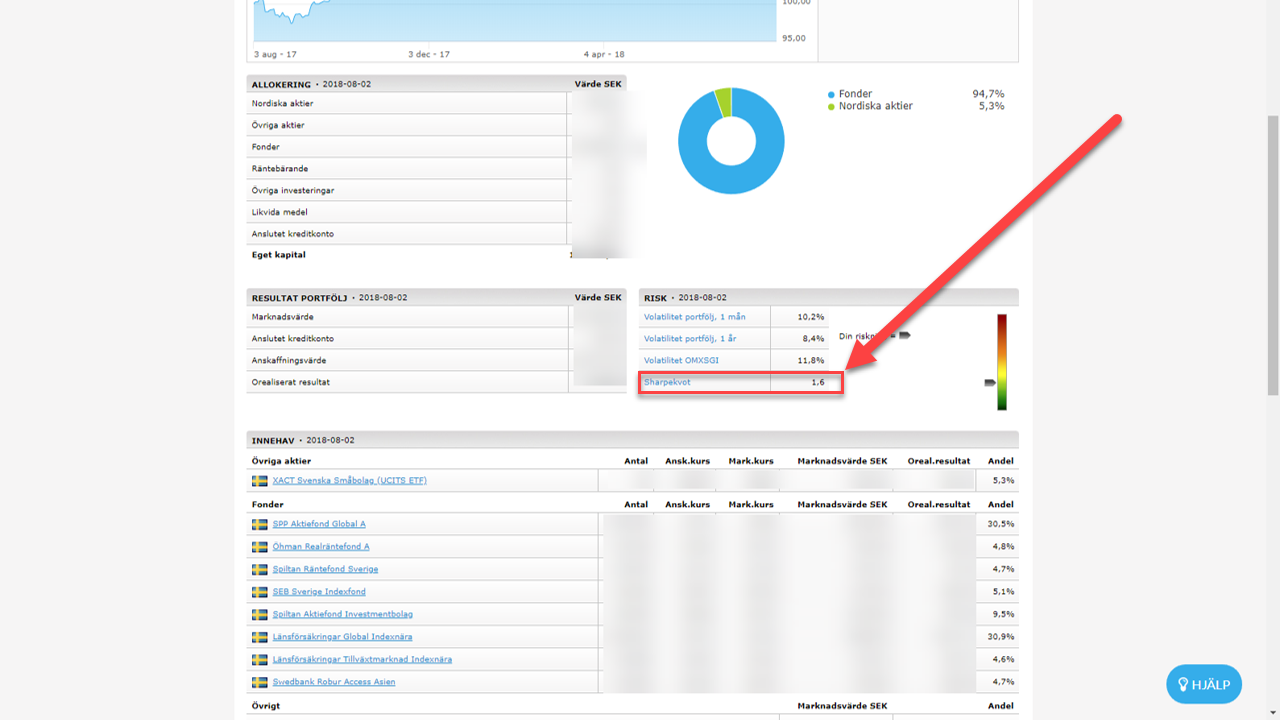Open Länsförsäkringar Global Indexnära fund link
Screen dimensions: 1280x720
pyautogui.click(x=342, y=637)
